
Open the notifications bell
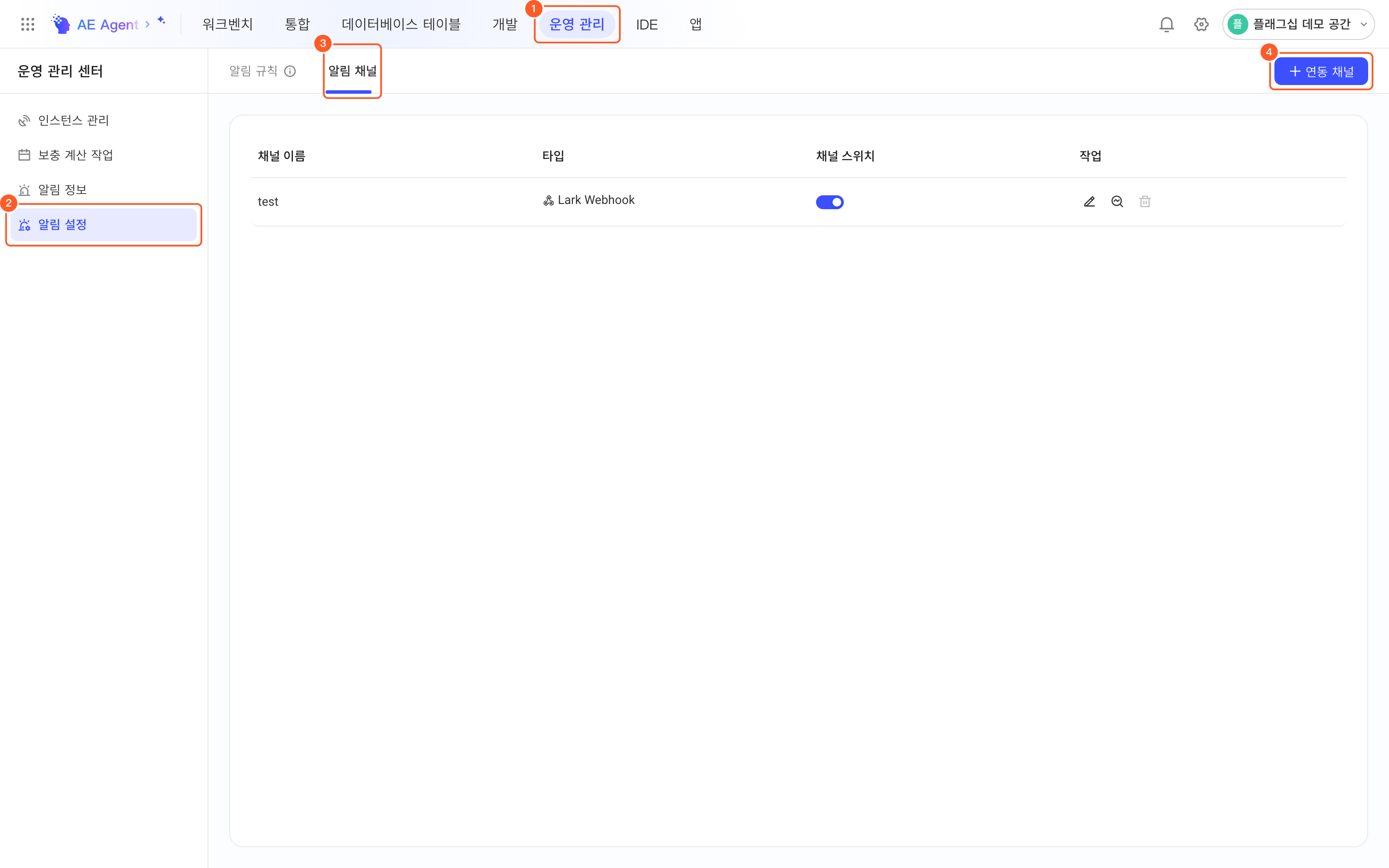1166,24
